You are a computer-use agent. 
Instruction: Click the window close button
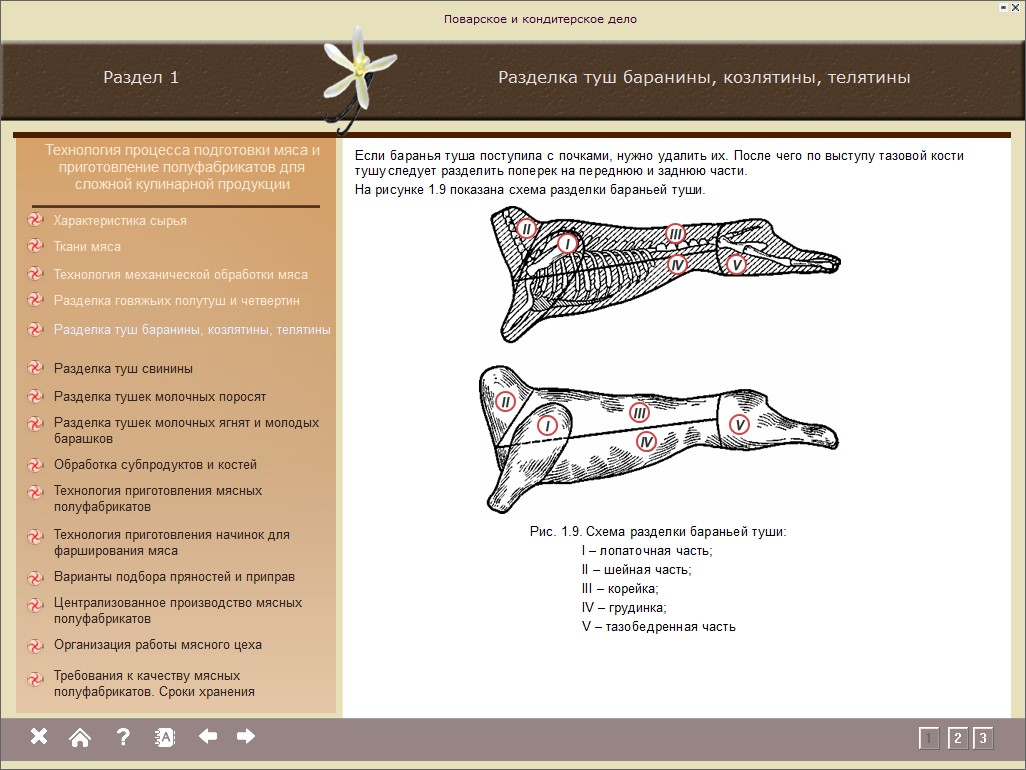click(x=1017, y=7)
